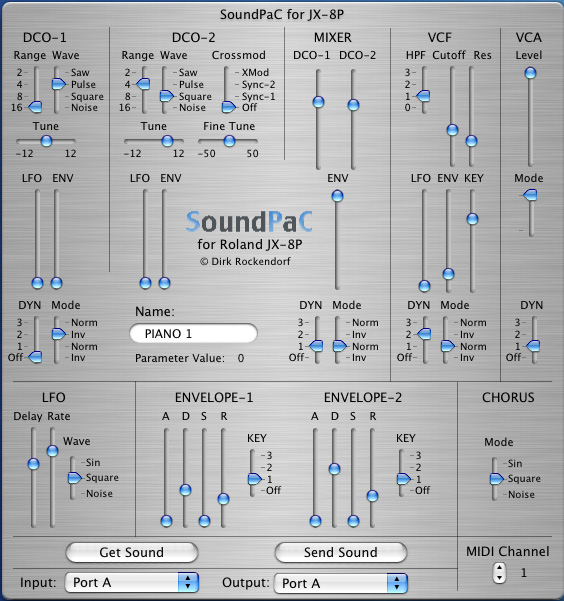Screen dimensions: 564x601
Task: Click the VCA Level slider knob
Action: coord(530,73)
